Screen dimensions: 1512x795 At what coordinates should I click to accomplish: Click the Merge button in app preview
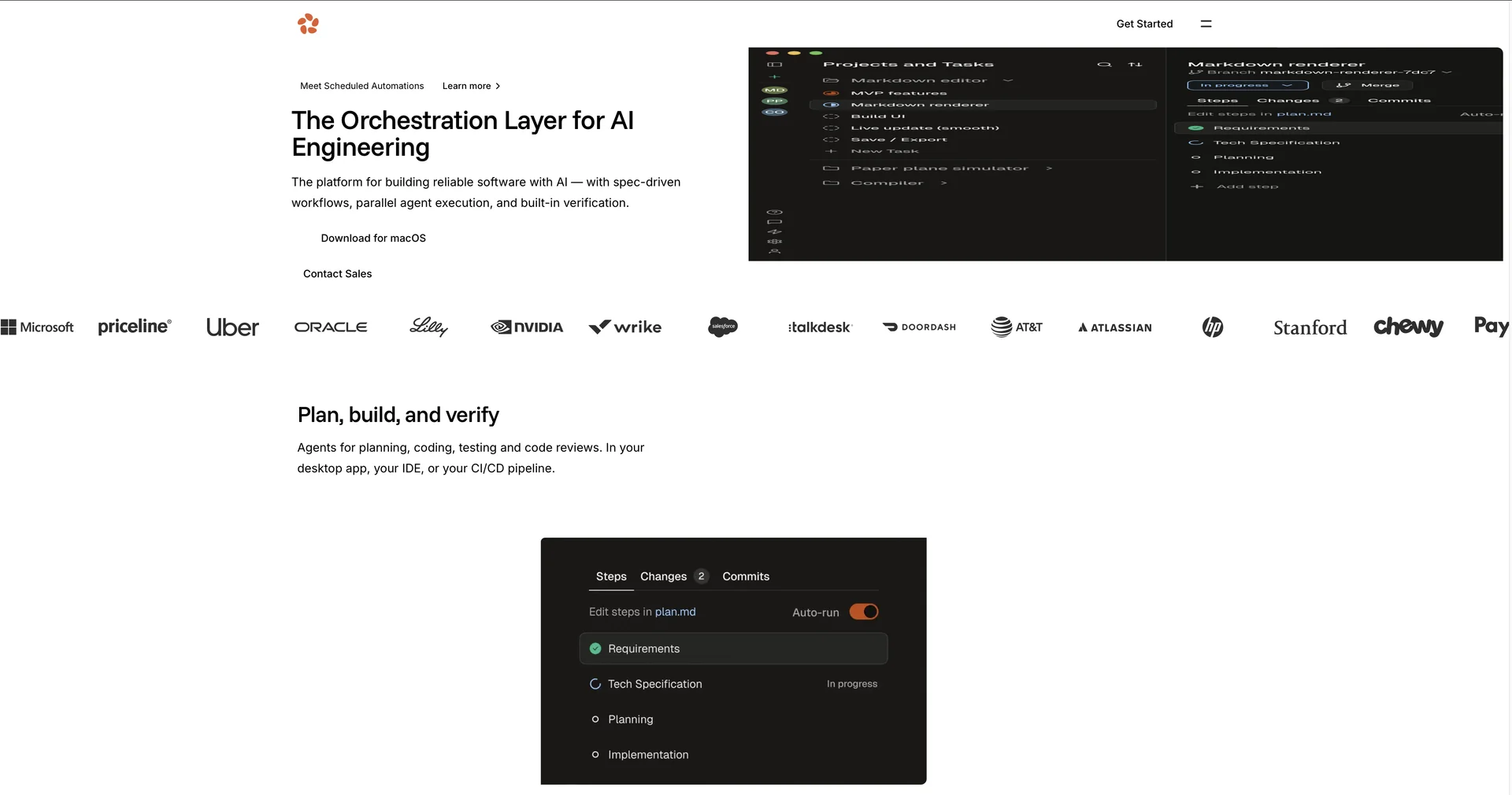point(1368,85)
